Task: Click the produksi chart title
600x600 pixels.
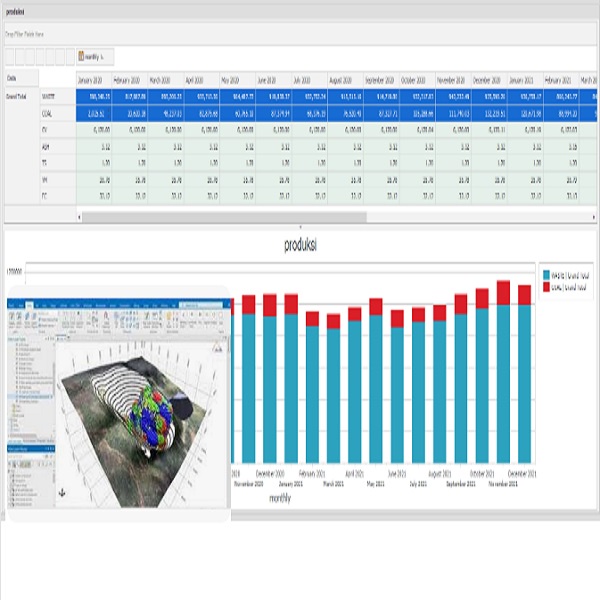Action: [300, 245]
